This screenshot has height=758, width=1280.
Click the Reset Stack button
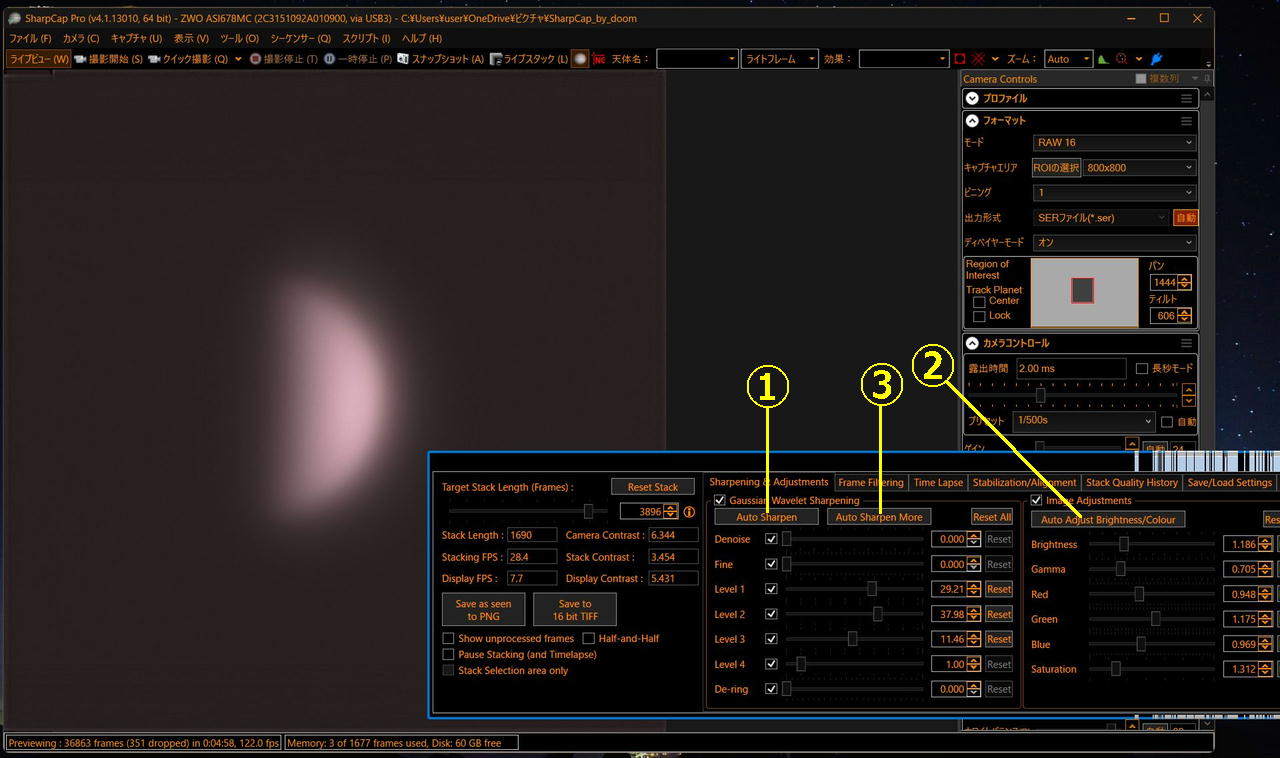(x=652, y=487)
